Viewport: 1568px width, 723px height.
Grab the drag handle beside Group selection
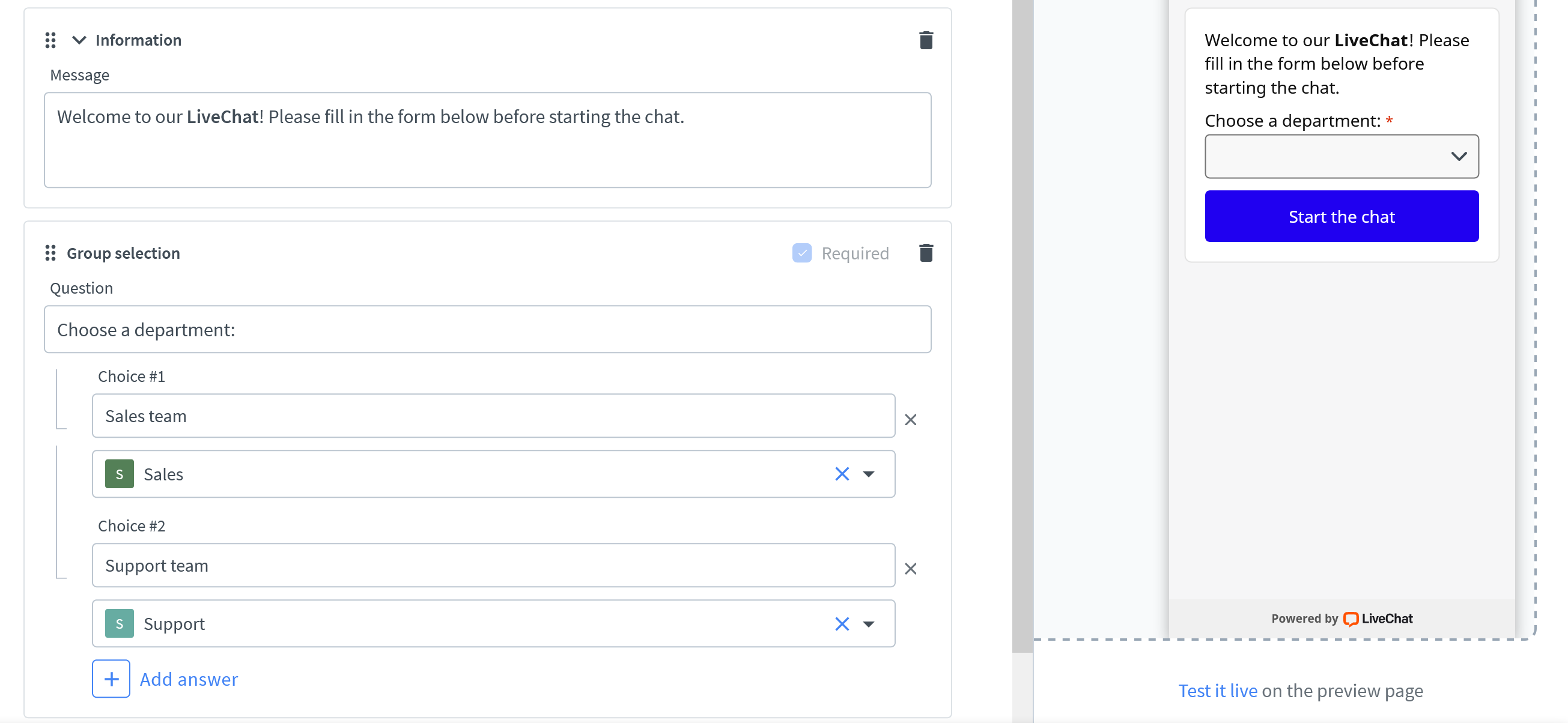pyautogui.click(x=50, y=253)
